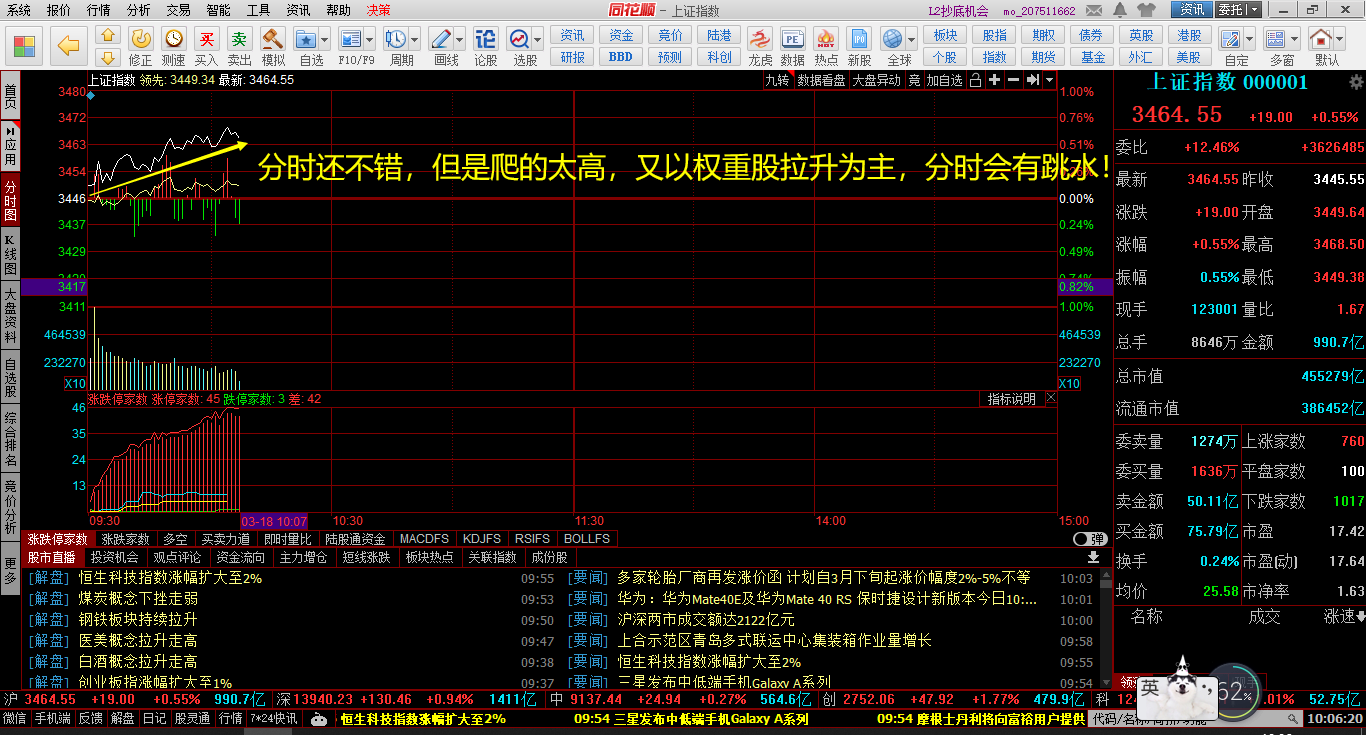Open the 决策 menu
Viewport: 1366px width, 735px height.
click(378, 10)
